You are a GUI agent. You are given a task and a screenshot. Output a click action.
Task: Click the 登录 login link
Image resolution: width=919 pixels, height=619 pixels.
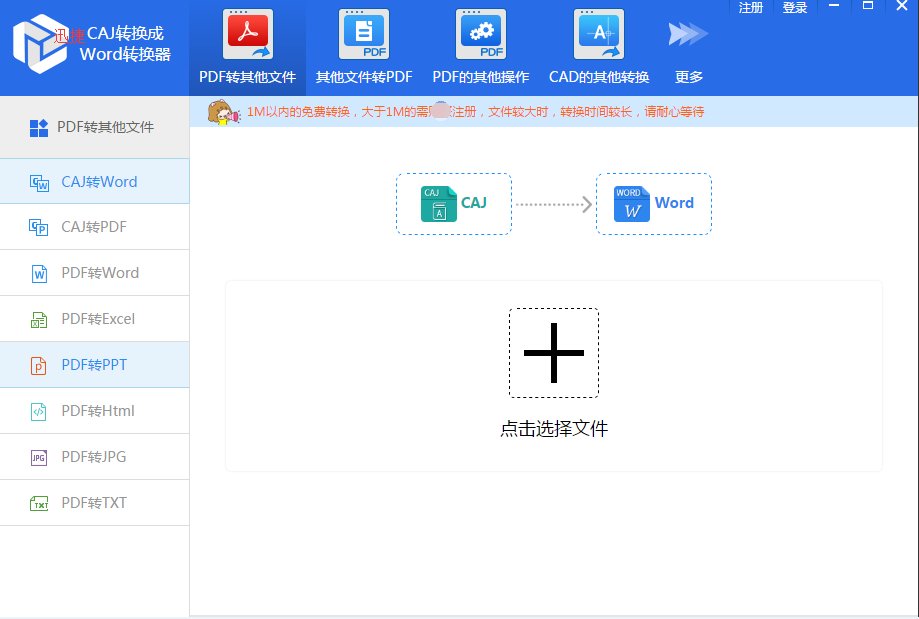click(795, 8)
